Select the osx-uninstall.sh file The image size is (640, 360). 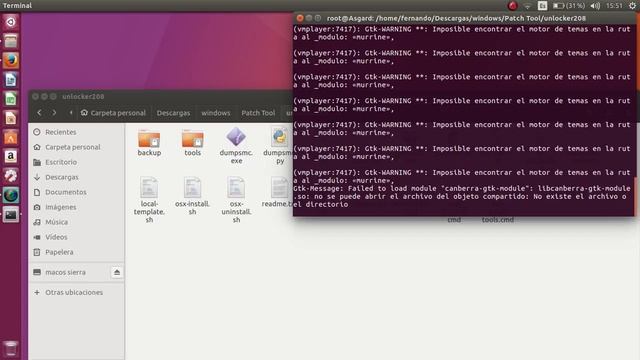(x=236, y=200)
